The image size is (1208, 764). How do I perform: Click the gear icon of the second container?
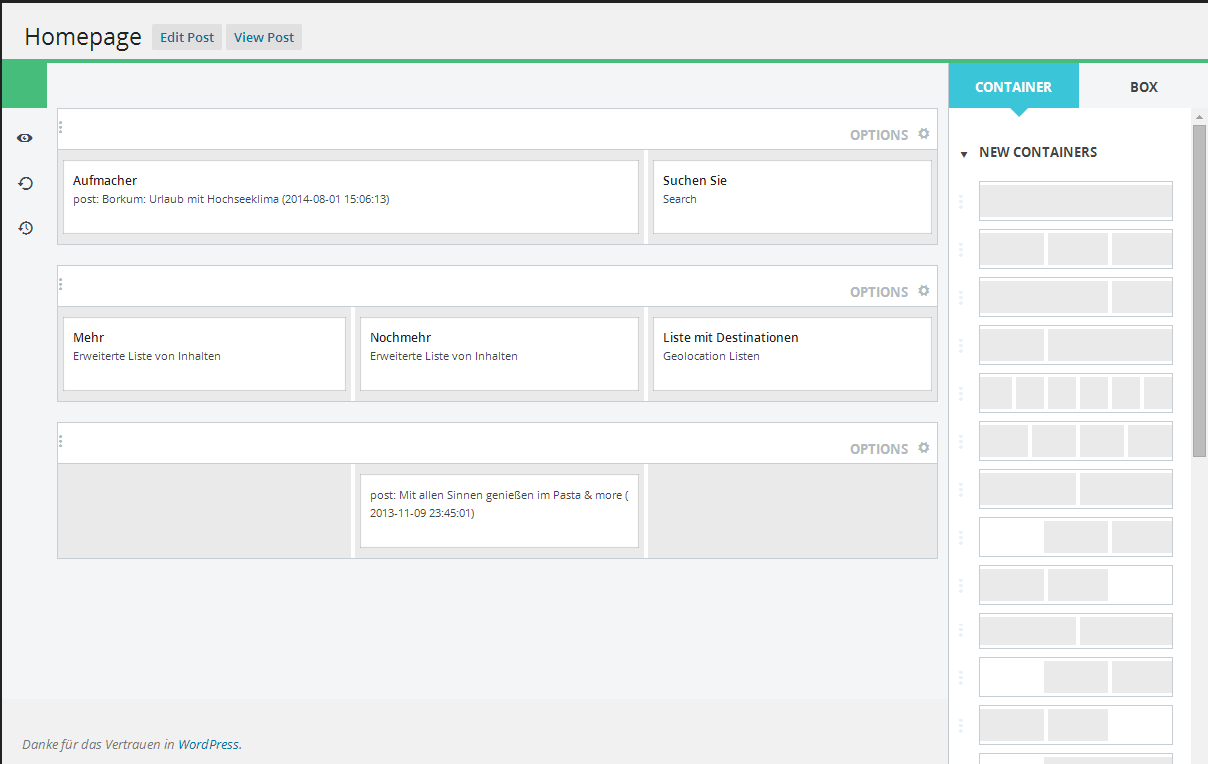pyautogui.click(x=924, y=291)
